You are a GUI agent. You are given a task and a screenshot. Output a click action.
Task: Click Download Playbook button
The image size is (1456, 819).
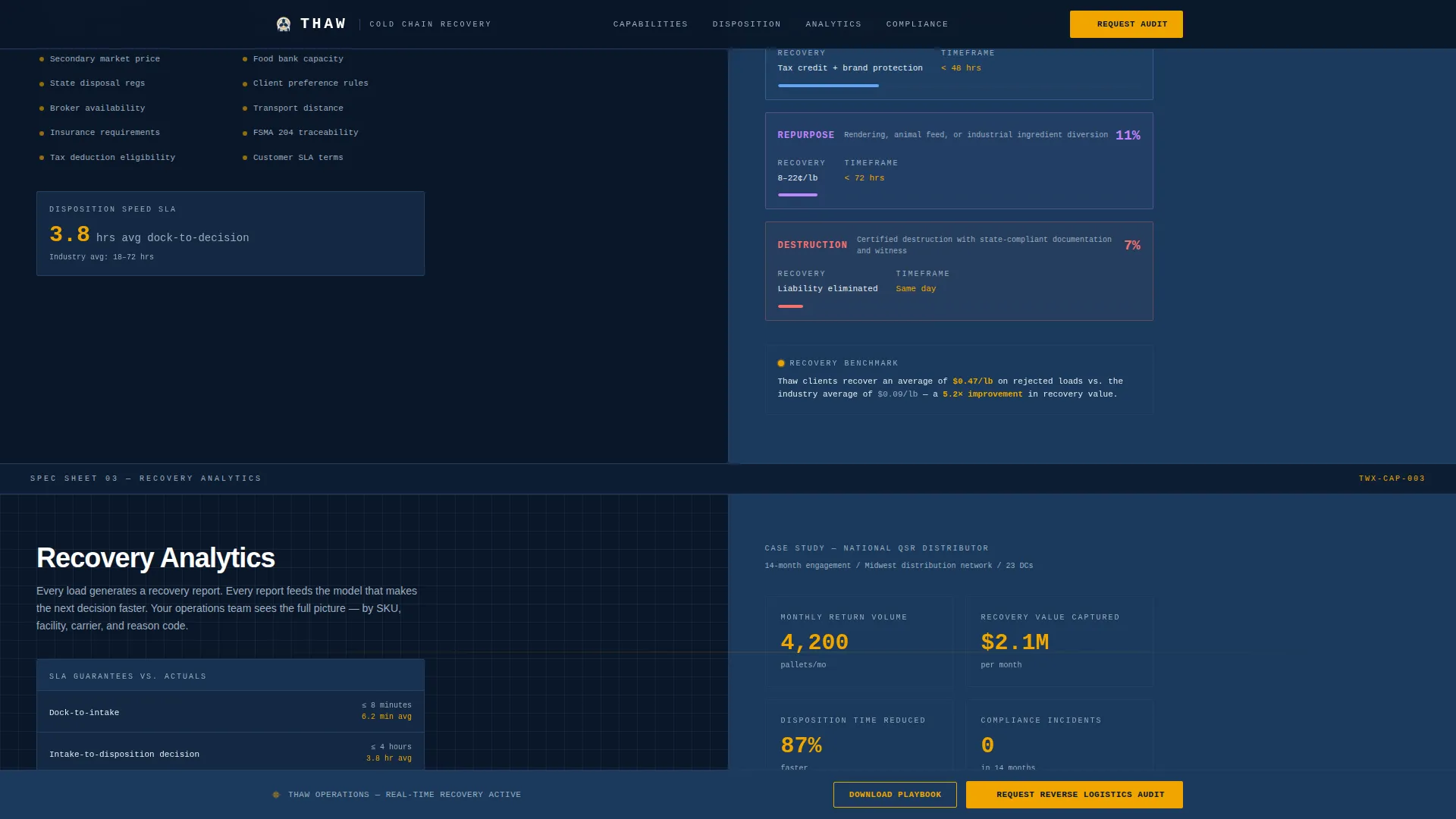pos(895,795)
